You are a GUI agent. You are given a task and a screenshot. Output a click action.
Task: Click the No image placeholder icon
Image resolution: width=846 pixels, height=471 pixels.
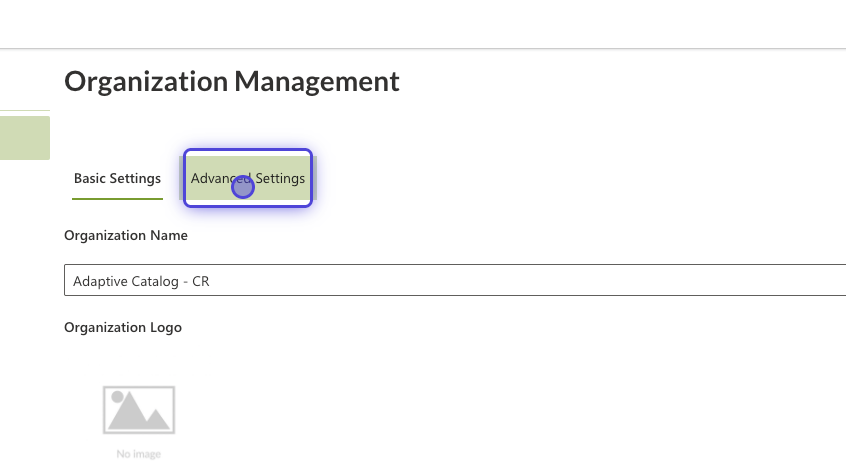pos(139,409)
